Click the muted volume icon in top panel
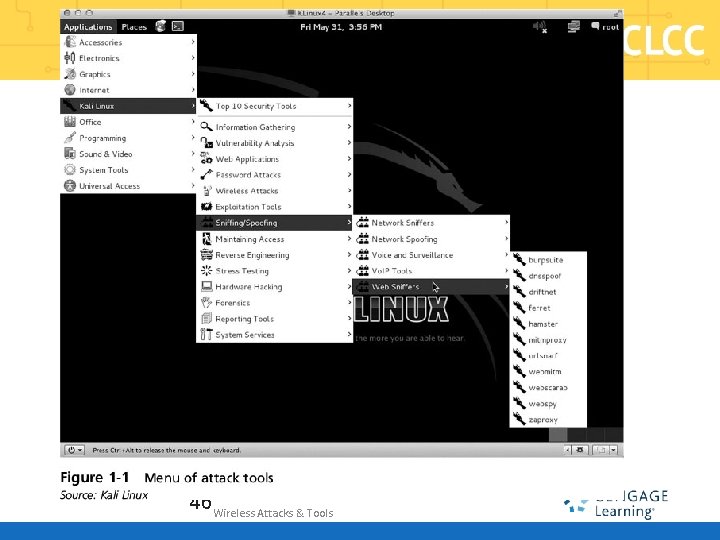 pos(540,27)
